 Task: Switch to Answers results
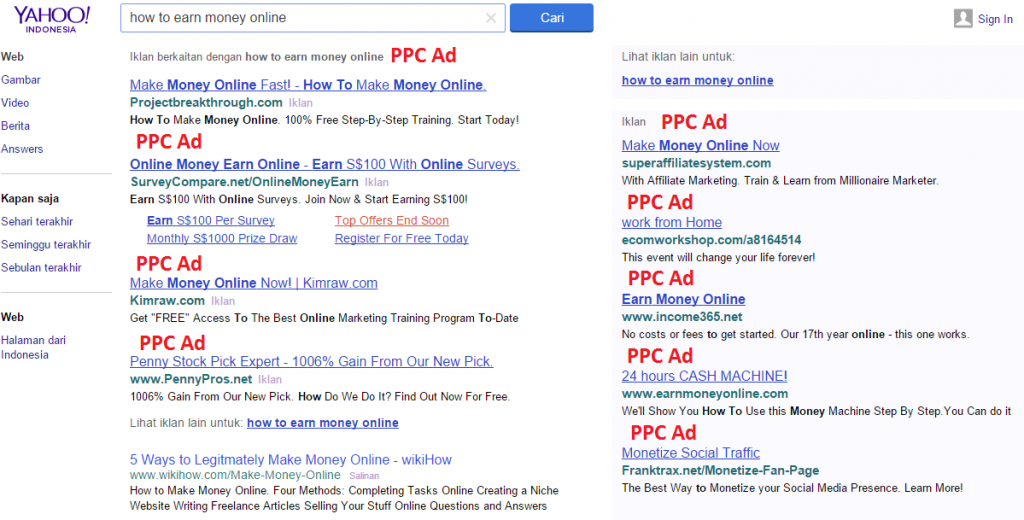pos(22,149)
